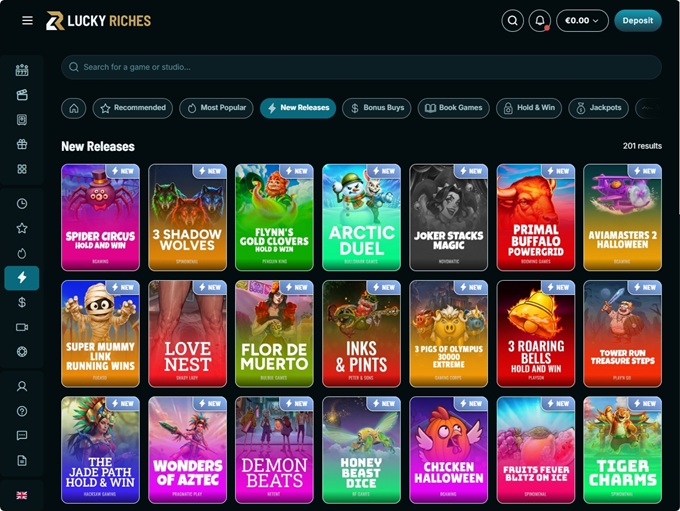This screenshot has width=680, height=511.
Task: Open the document sidebar icon
Action: [22, 461]
